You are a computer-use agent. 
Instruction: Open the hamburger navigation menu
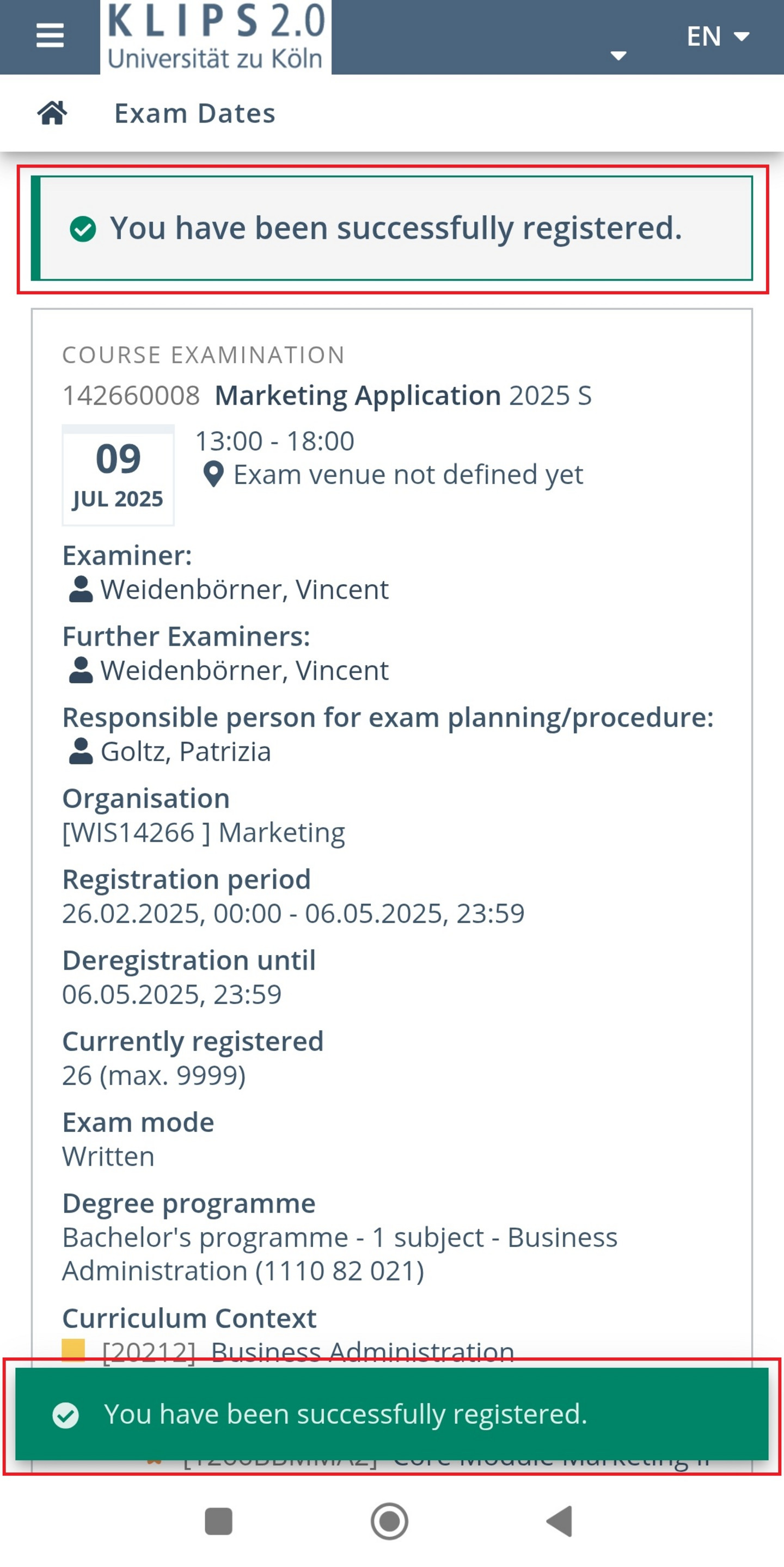click(50, 36)
